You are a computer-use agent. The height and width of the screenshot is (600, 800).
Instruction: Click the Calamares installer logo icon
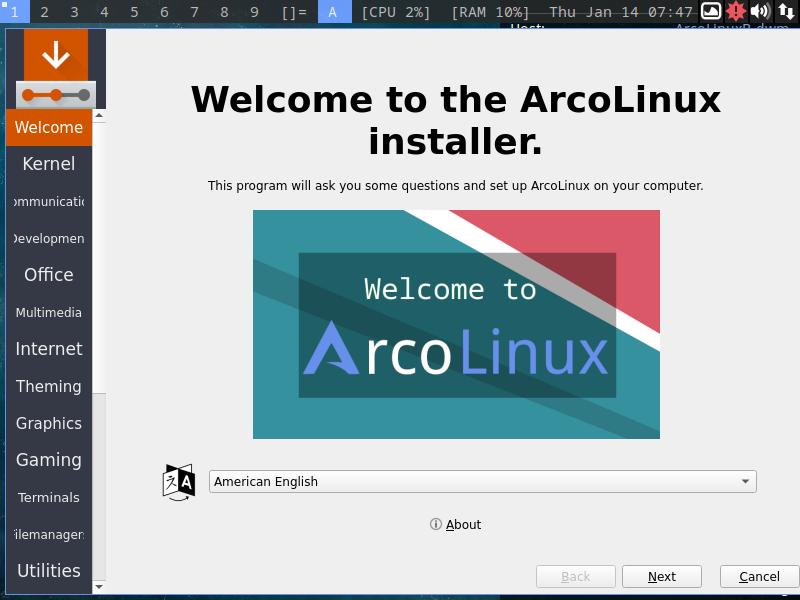tap(56, 68)
